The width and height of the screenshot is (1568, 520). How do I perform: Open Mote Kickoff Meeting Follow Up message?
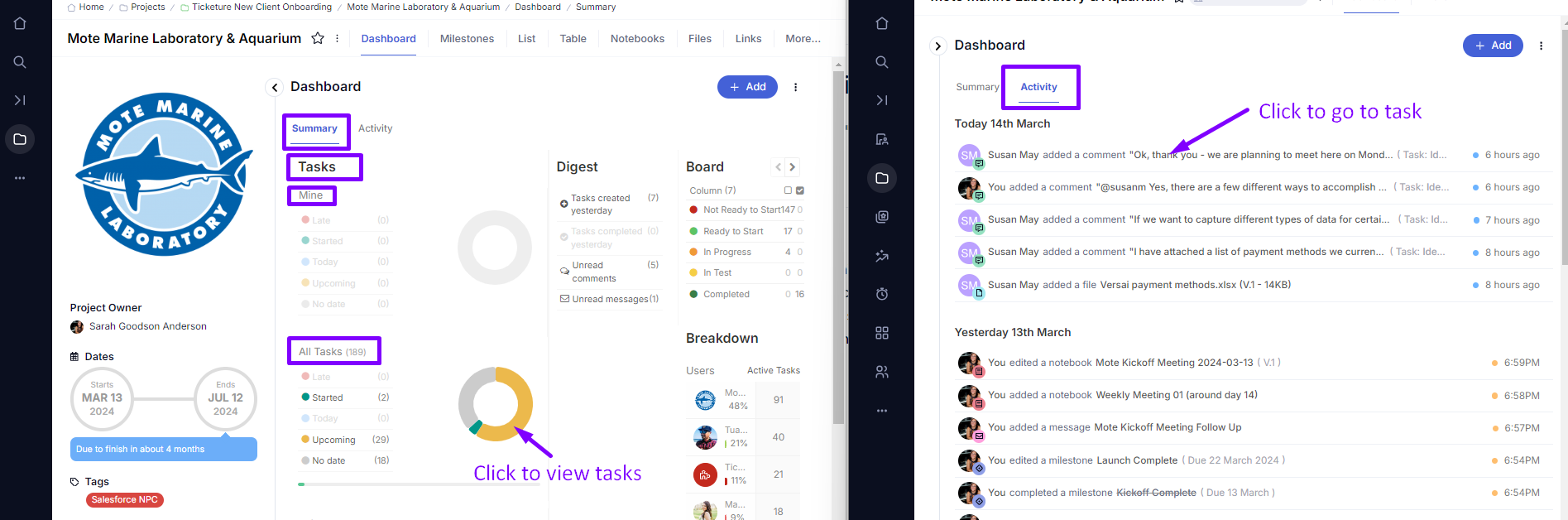tap(1168, 427)
